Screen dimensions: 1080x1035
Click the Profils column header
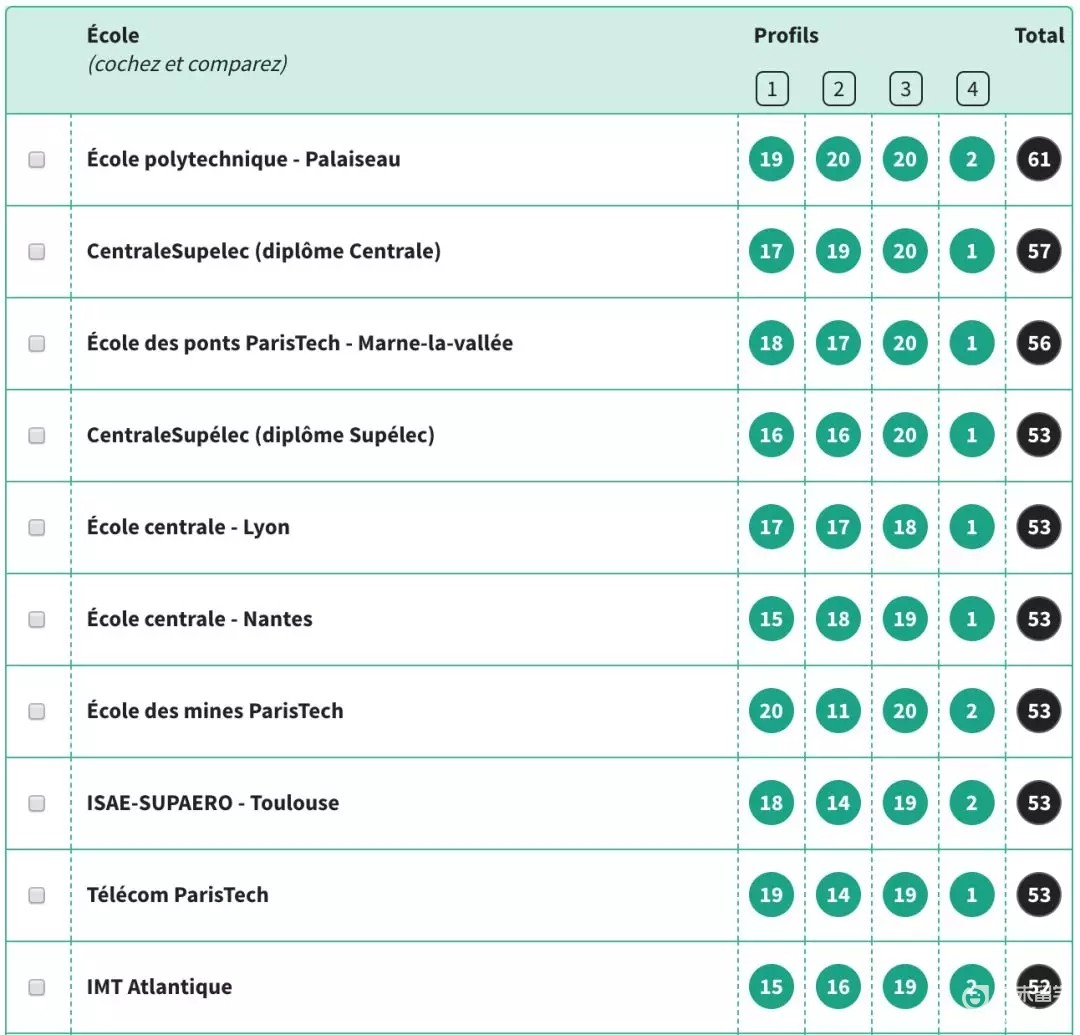click(786, 35)
